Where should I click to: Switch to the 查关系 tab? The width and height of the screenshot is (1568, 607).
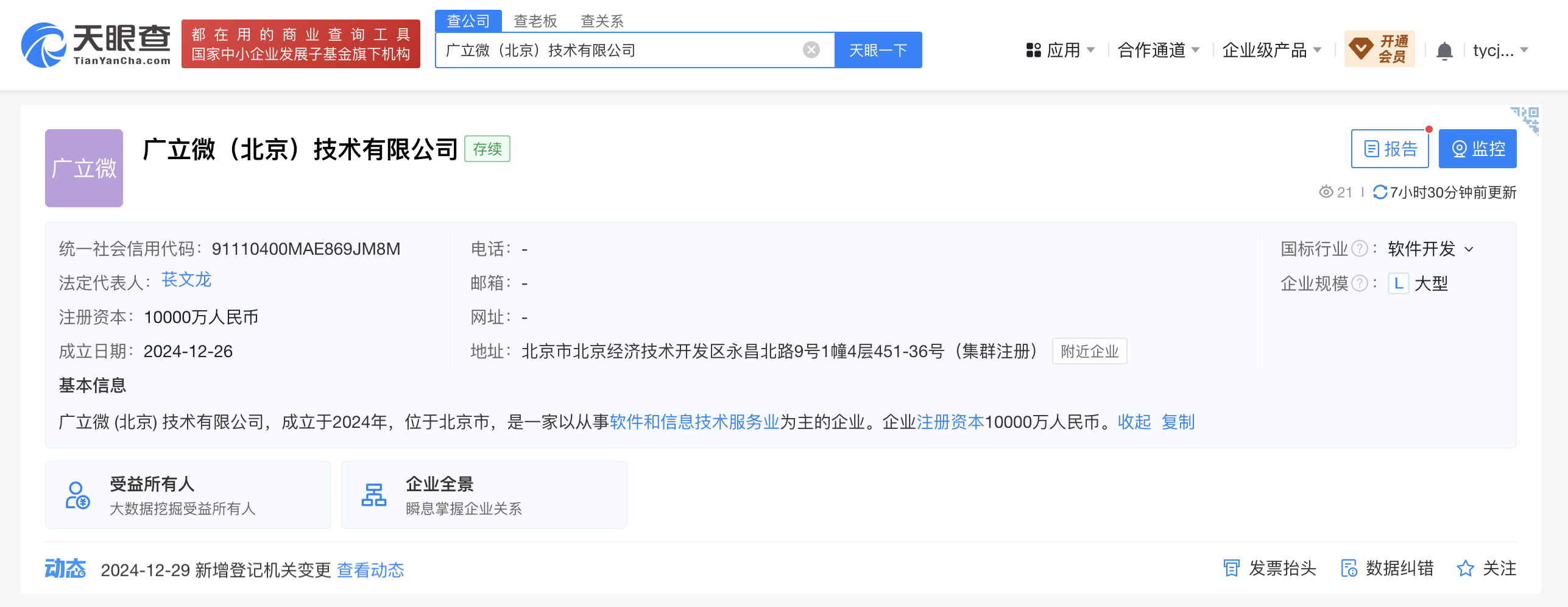click(x=602, y=21)
